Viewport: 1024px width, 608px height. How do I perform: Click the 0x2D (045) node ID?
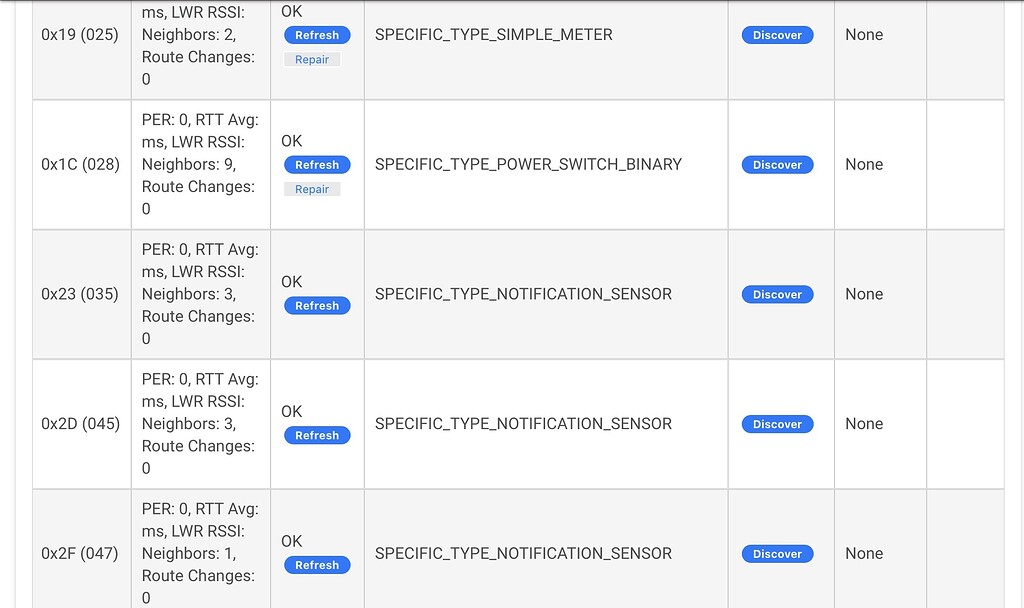click(80, 424)
